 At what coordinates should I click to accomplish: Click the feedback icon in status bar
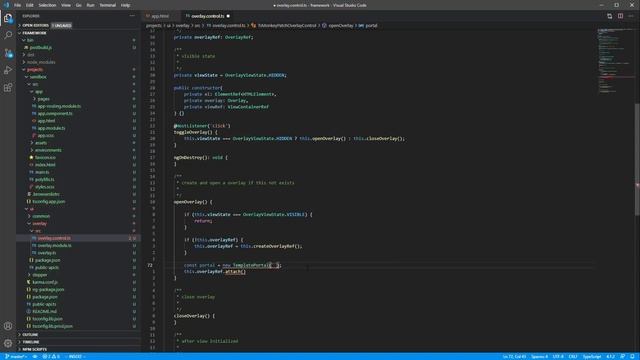pos(622,356)
